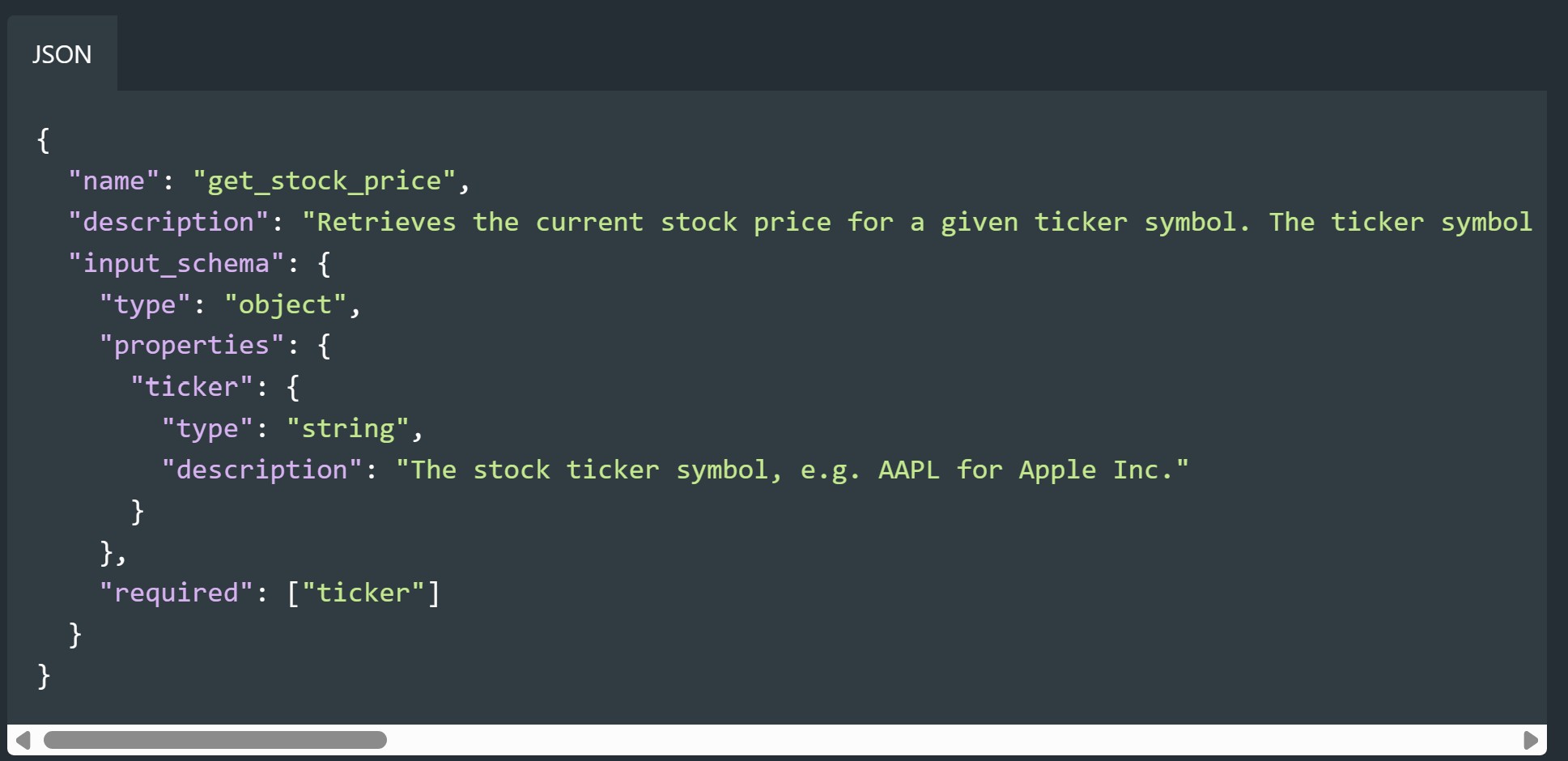This screenshot has width=1568, height=761.
Task: Click the "AAPL for Apple Inc." description text
Action: coord(1033,470)
